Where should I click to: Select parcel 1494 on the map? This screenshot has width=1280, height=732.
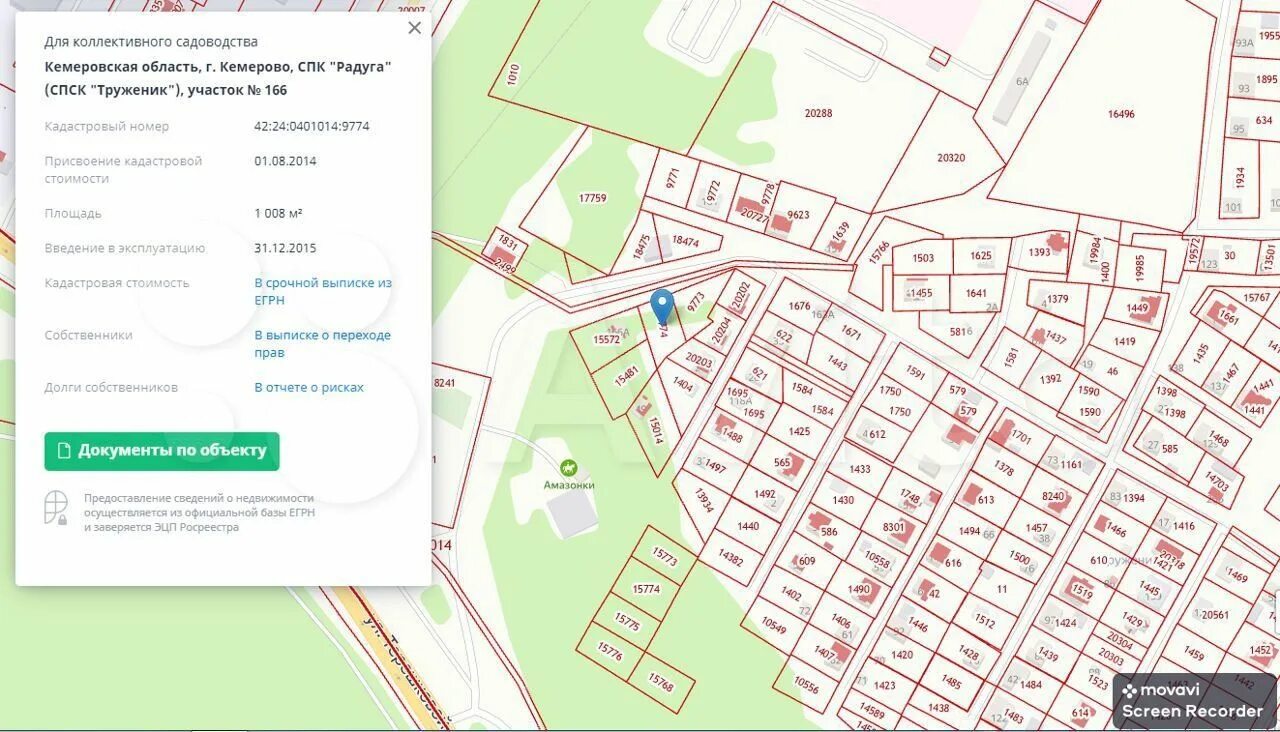(x=969, y=531)
